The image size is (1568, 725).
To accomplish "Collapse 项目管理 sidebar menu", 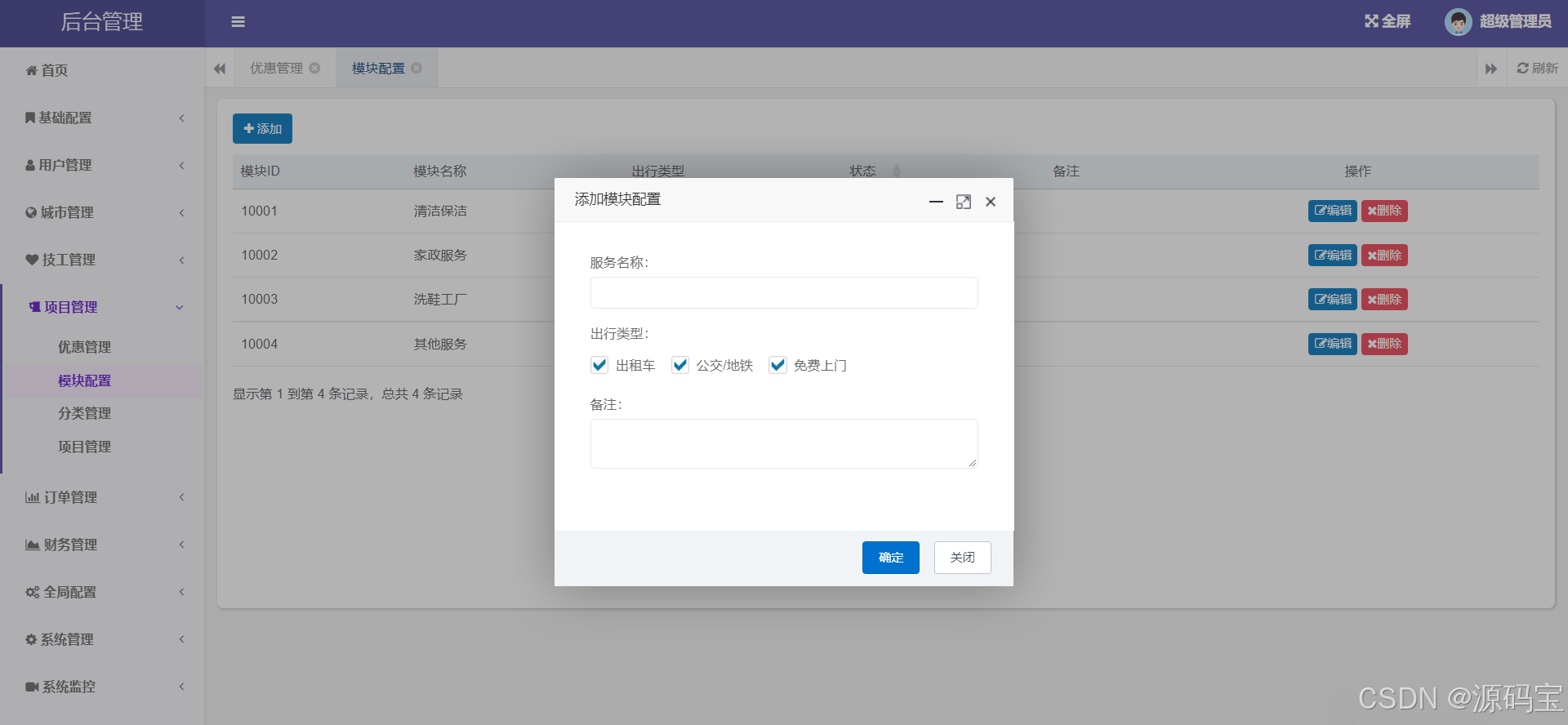I will (102, 307).
